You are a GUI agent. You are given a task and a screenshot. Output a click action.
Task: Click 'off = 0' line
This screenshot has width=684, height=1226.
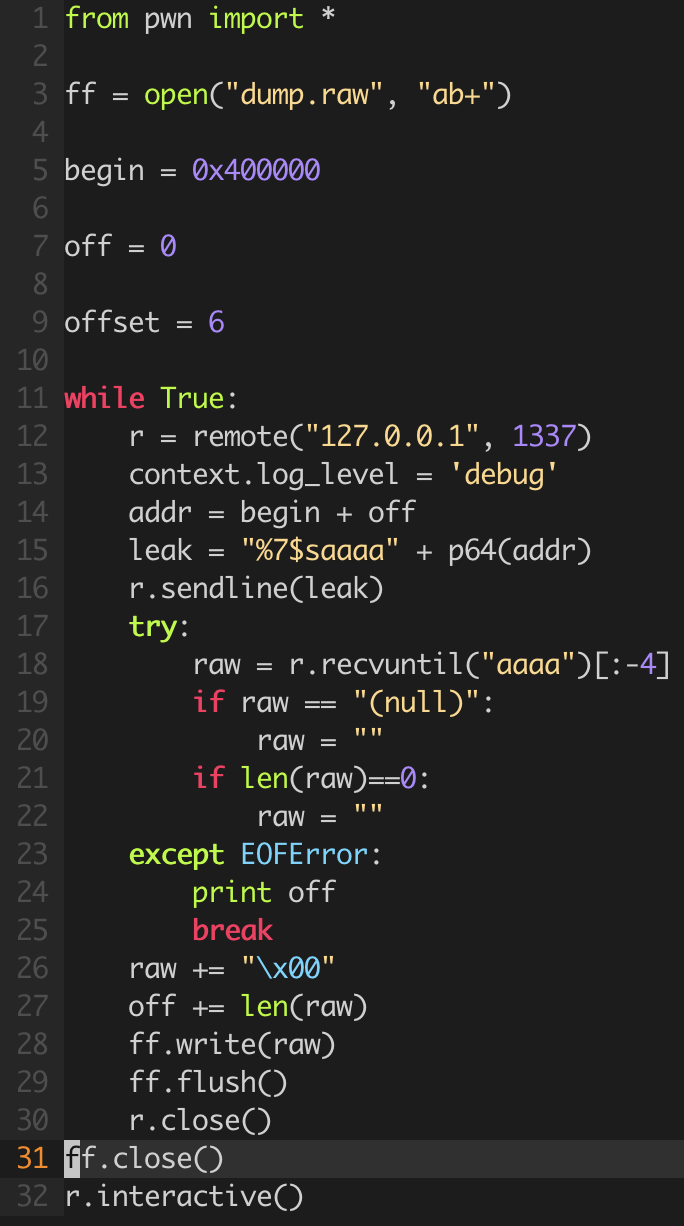click(120, 247)
